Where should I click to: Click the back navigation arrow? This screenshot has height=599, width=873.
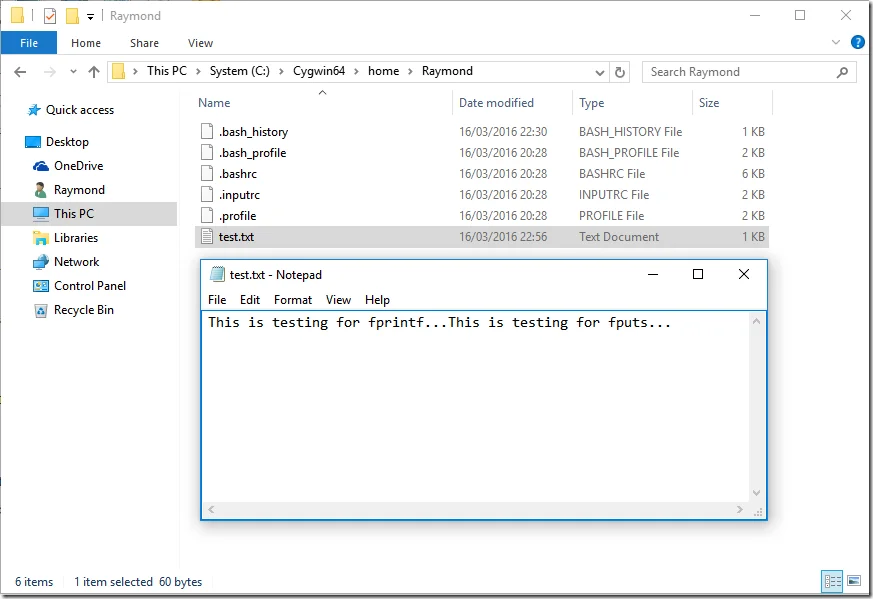[x=21, y=71]
